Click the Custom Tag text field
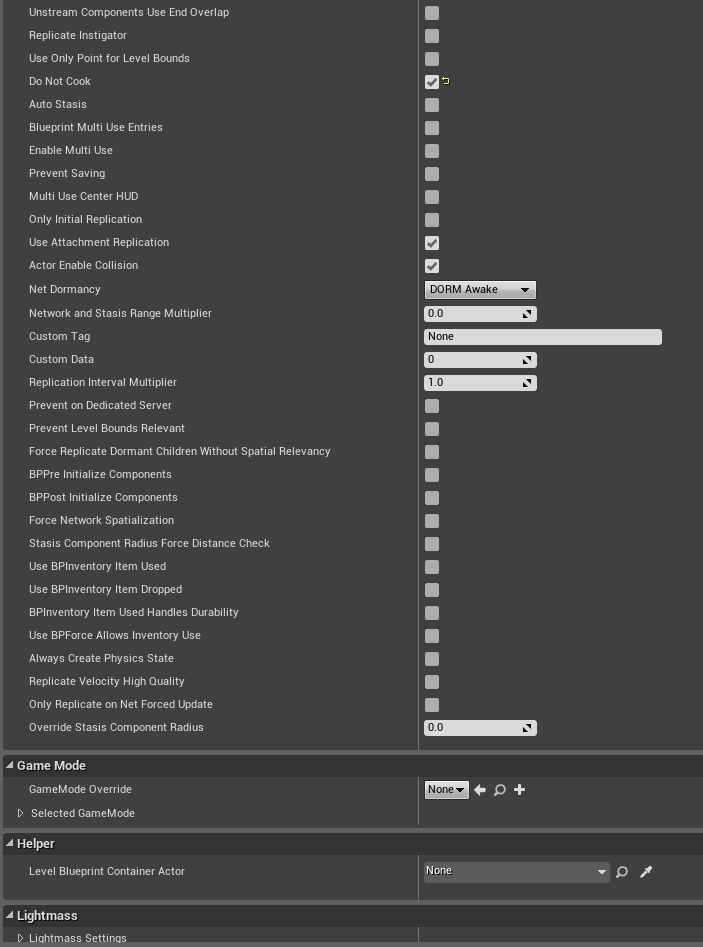This screenshot has height=947, width=703. click(x=543, y=336)
